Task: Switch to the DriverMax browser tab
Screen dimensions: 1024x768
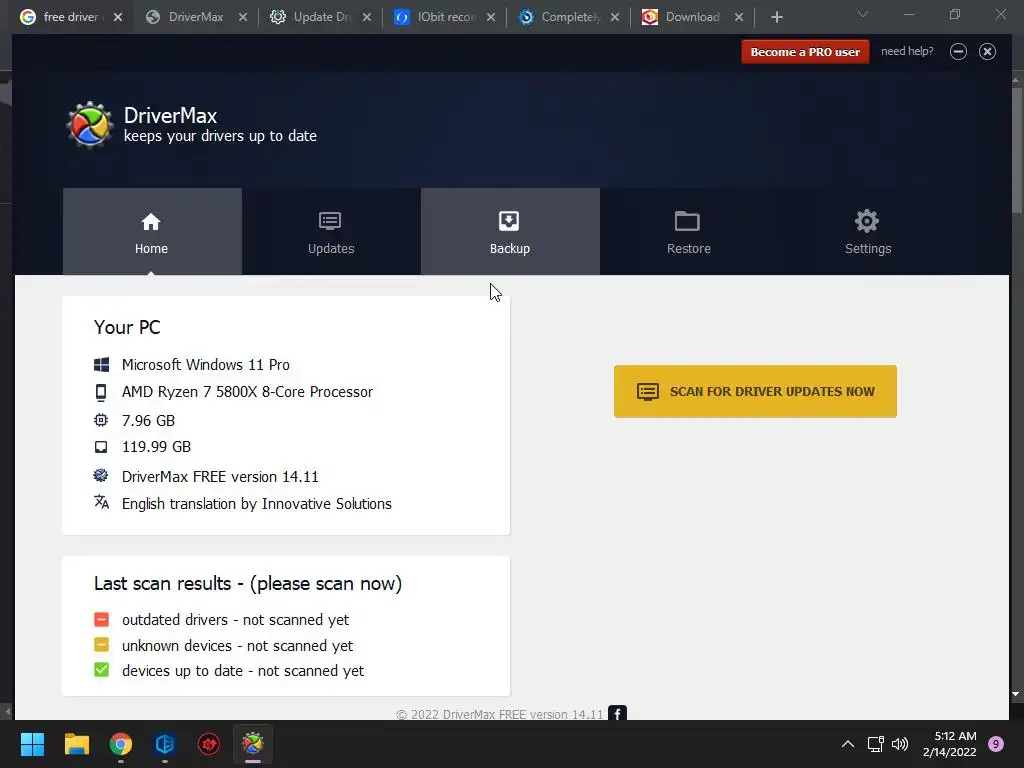Action: pos(195,17)
